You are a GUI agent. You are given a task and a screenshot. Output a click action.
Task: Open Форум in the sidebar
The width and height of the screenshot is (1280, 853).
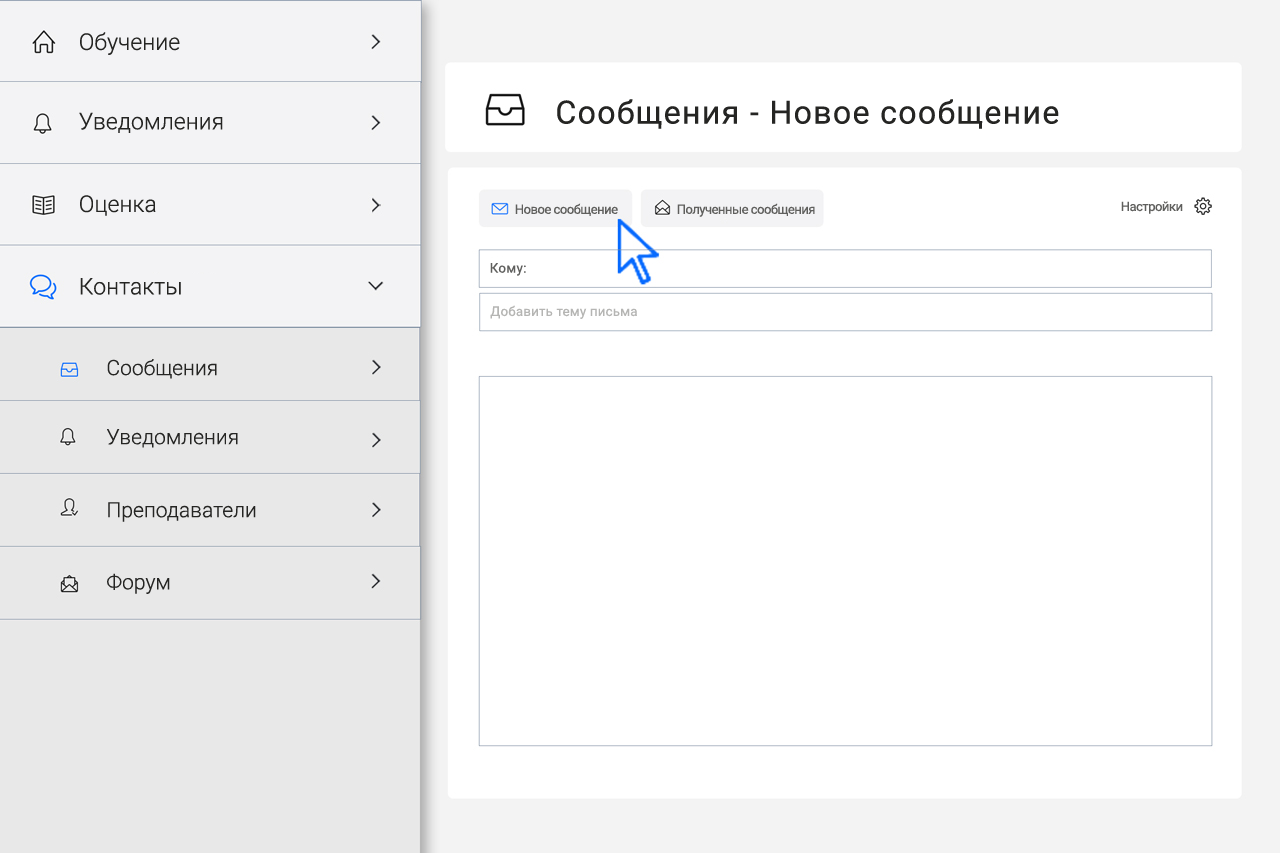pos(210,583)
